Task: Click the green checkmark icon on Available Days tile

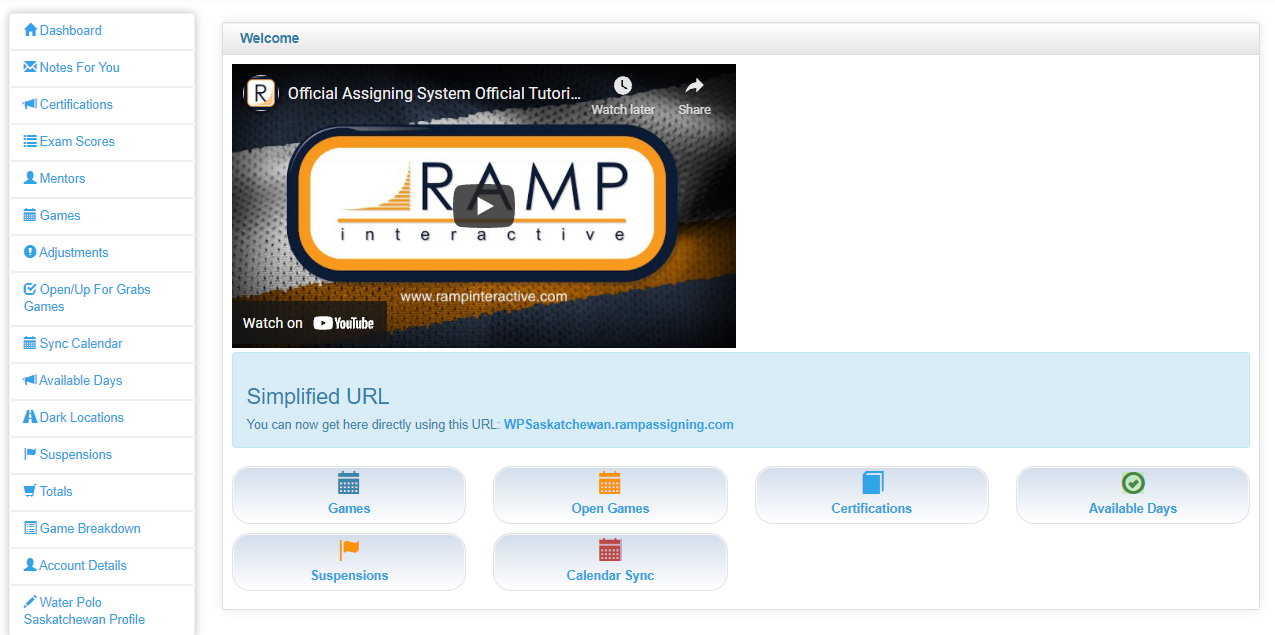Action: click(1133, 483)
